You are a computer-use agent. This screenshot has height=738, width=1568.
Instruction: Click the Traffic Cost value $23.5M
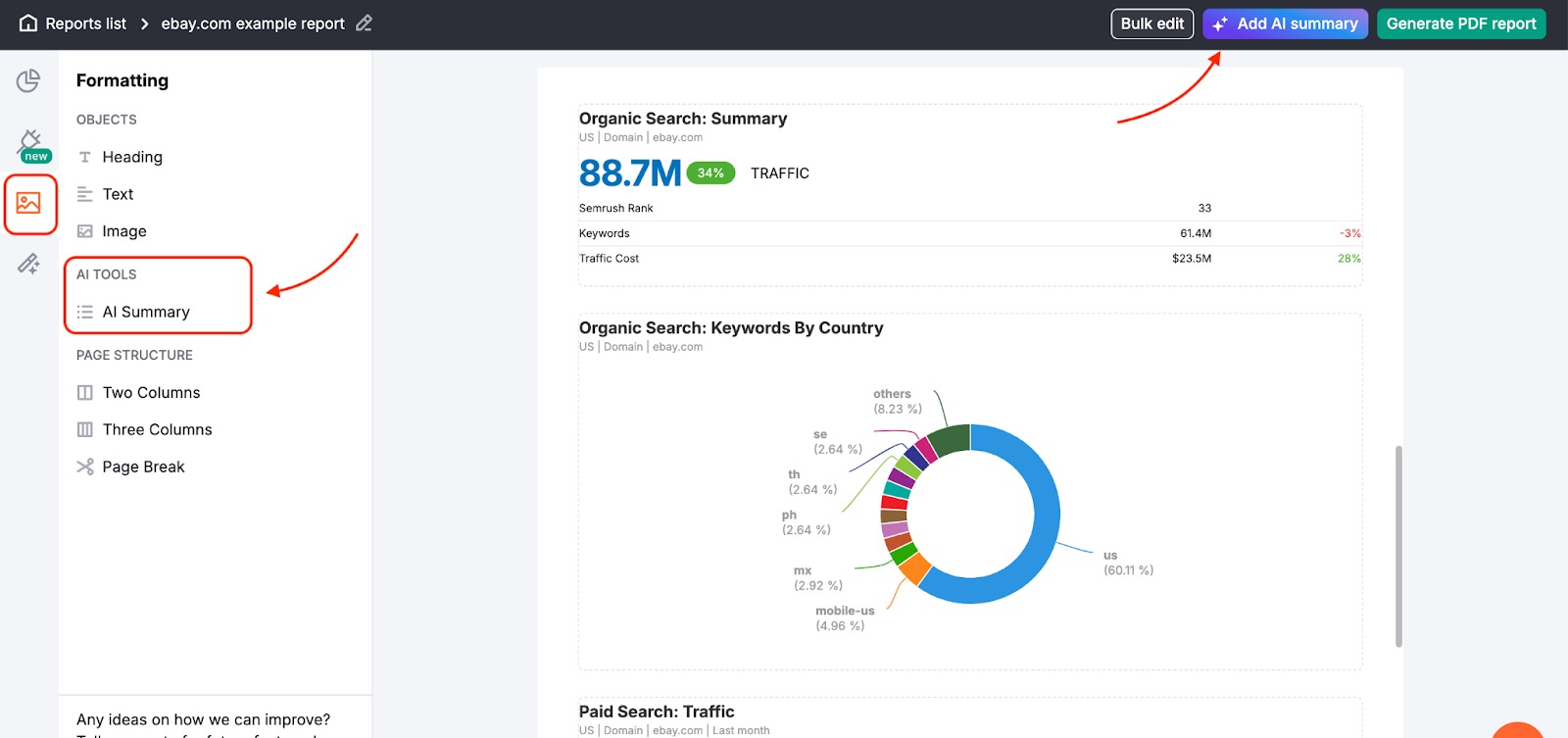pos(1192,259)
